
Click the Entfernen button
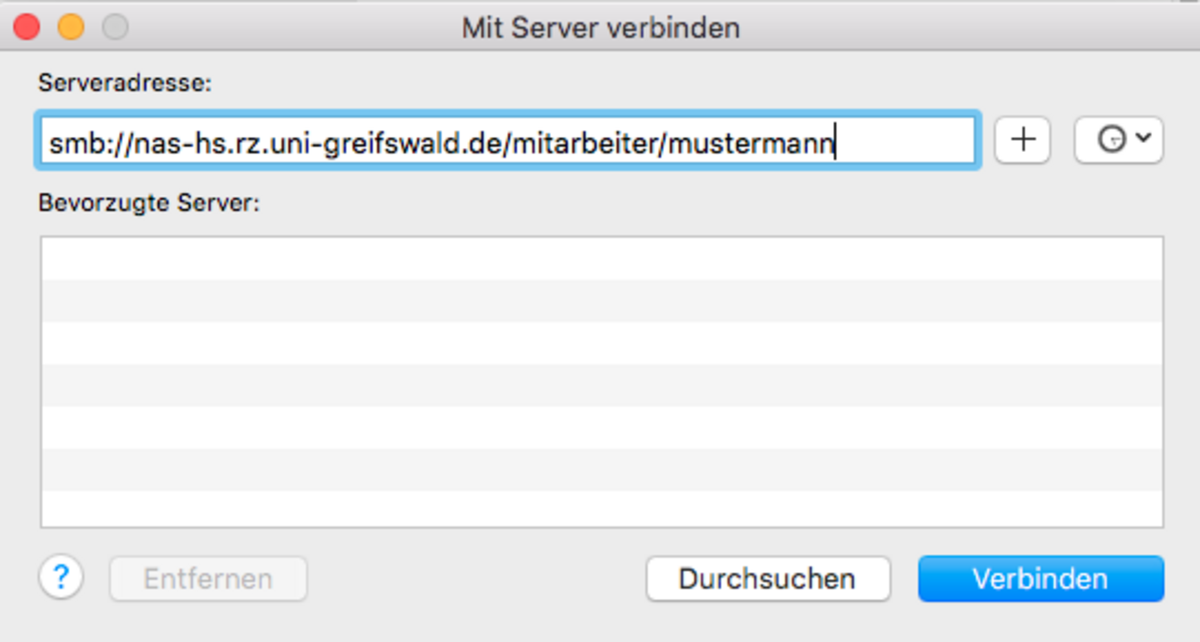point(208,579)
